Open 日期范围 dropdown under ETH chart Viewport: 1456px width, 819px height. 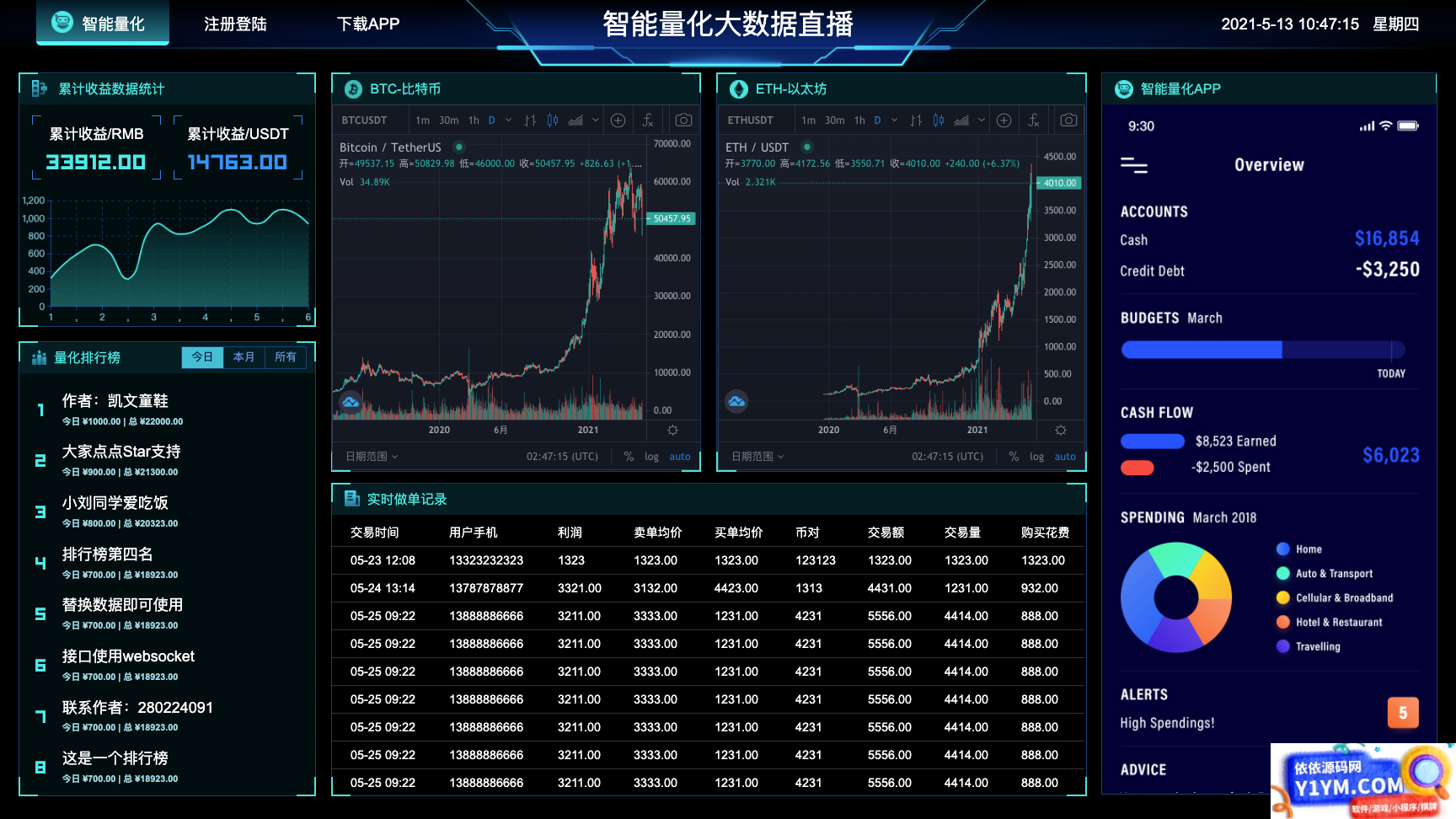[x=757, y=457]
